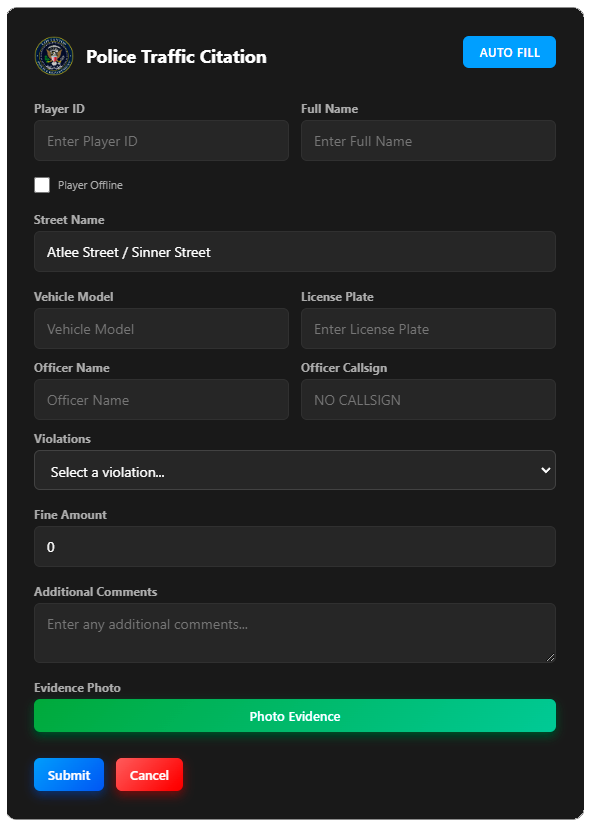The width and height of the screenshot is (593, 827).
Task: Select the Street Name field
Action: point(295,252)
